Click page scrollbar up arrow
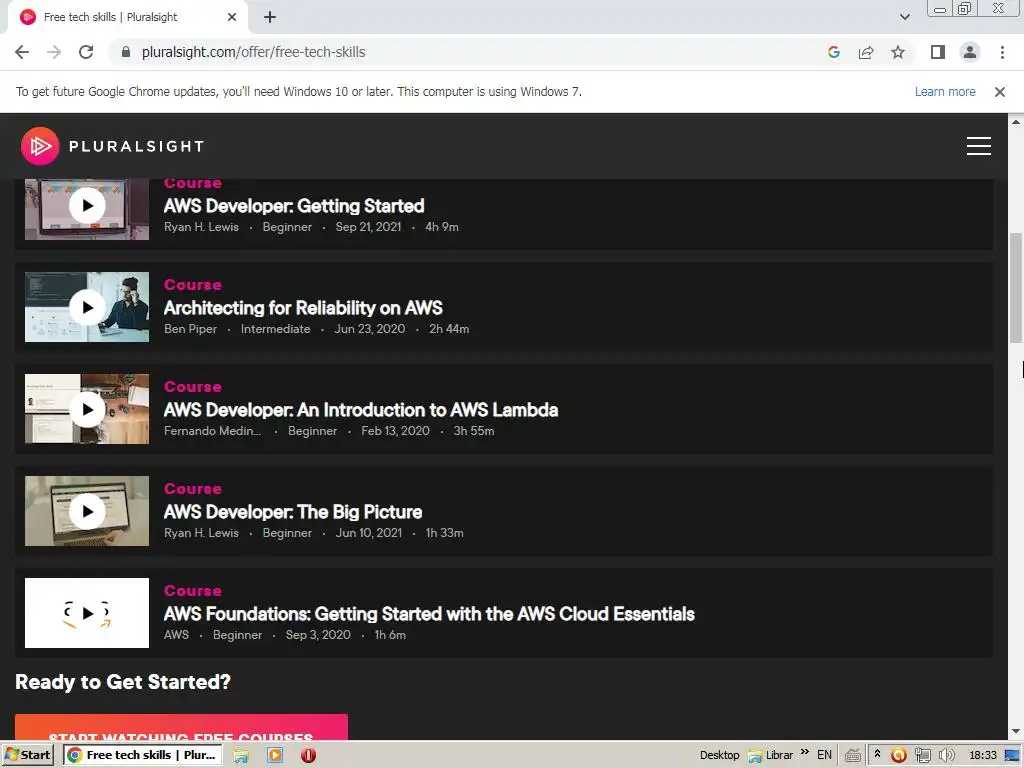Screen dimensions: 1024x768 [1016, 121]
